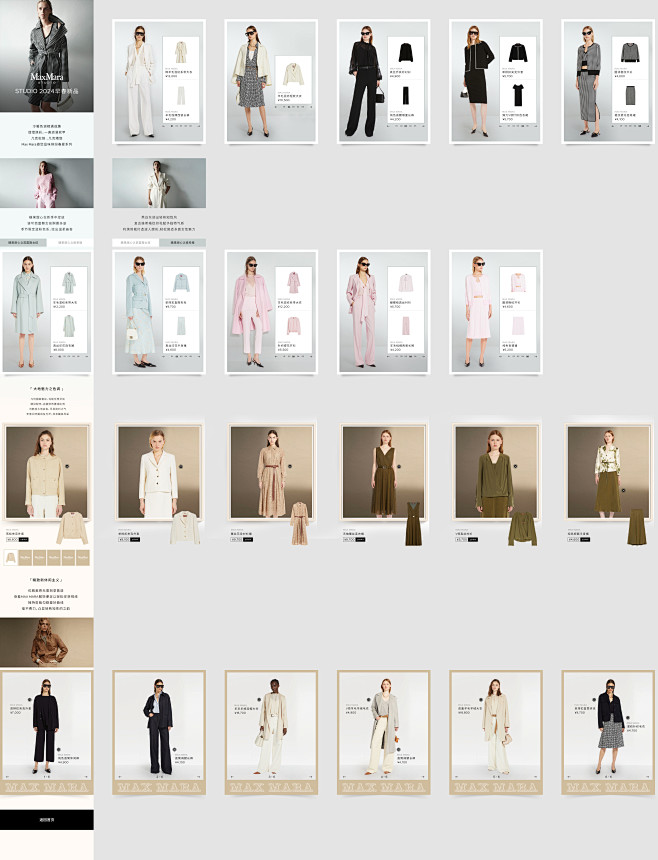Click hotspot dot on the olive blouse photo
Viewport: 658px width, 860px height.
pyautogui.click(x=515, y=466)
